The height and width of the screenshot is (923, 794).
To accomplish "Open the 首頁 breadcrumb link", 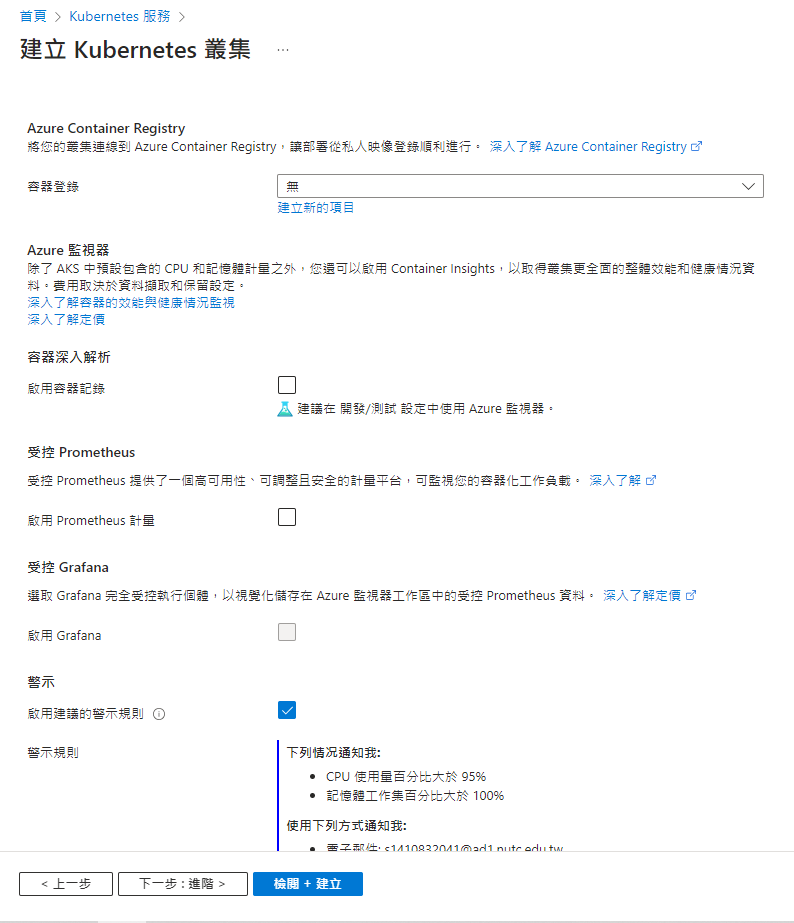I will coord(33,16).
